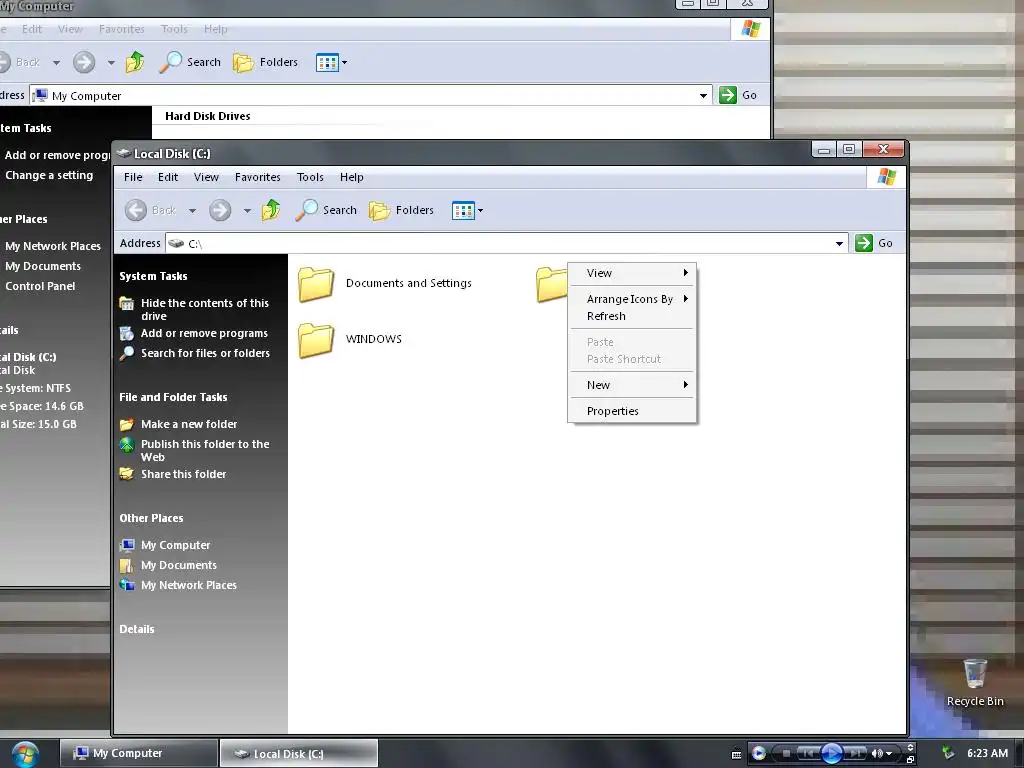
Task: Click Share this folder
Action: click(x=184, y=474)
